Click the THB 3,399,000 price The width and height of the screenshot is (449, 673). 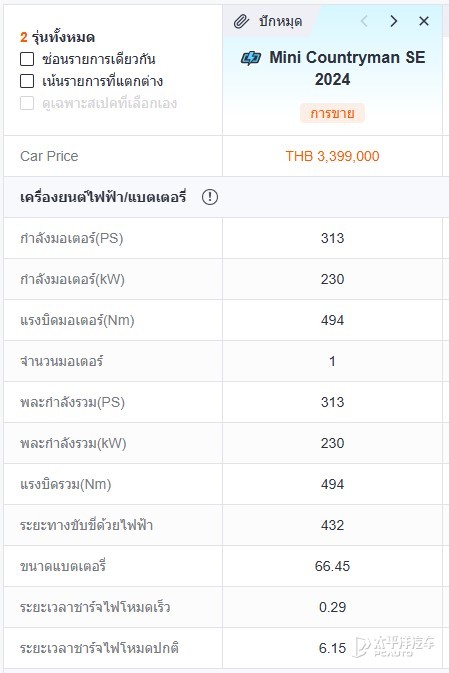click(332, 156)
